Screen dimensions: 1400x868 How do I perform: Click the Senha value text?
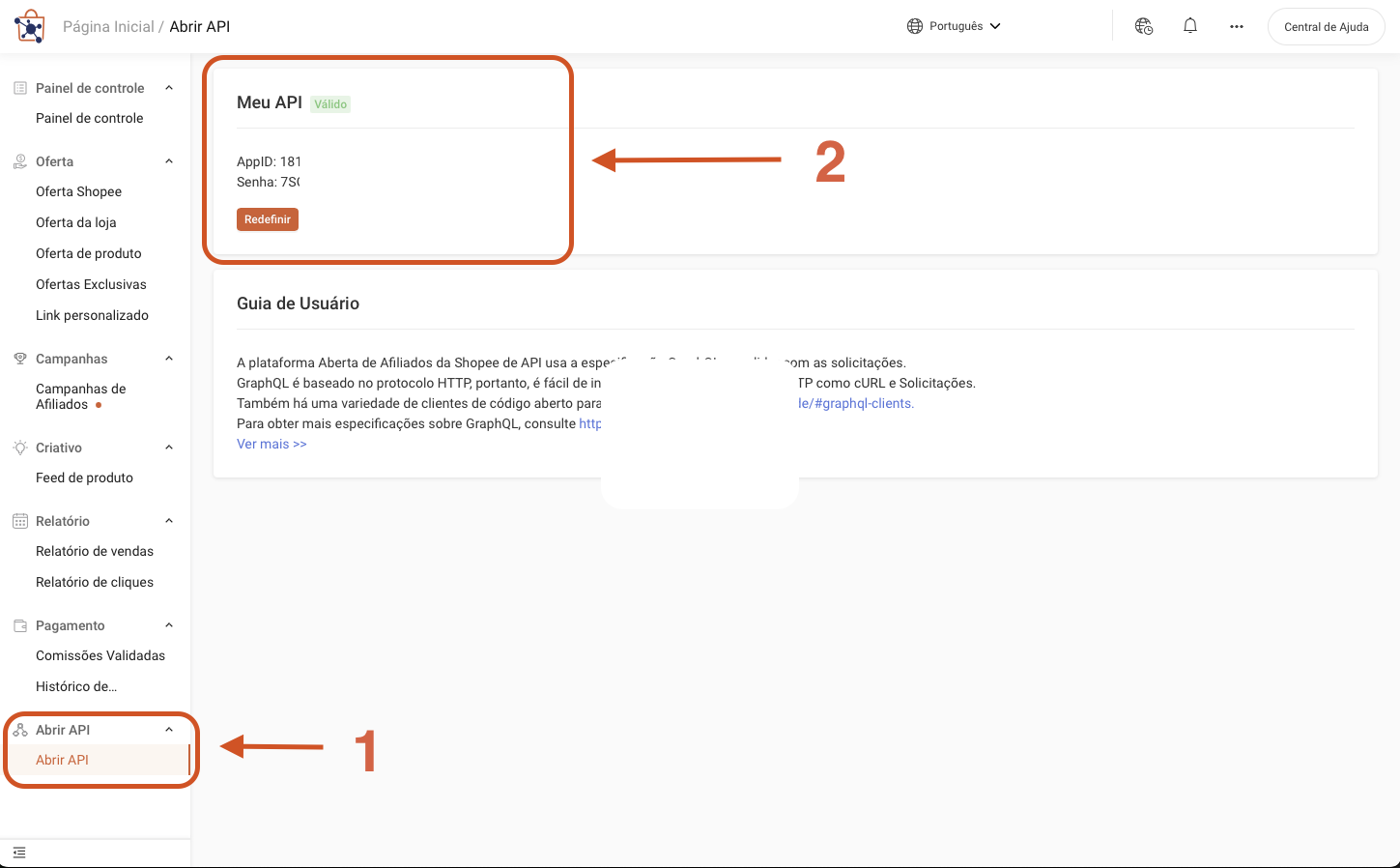[x=291, y=182]
